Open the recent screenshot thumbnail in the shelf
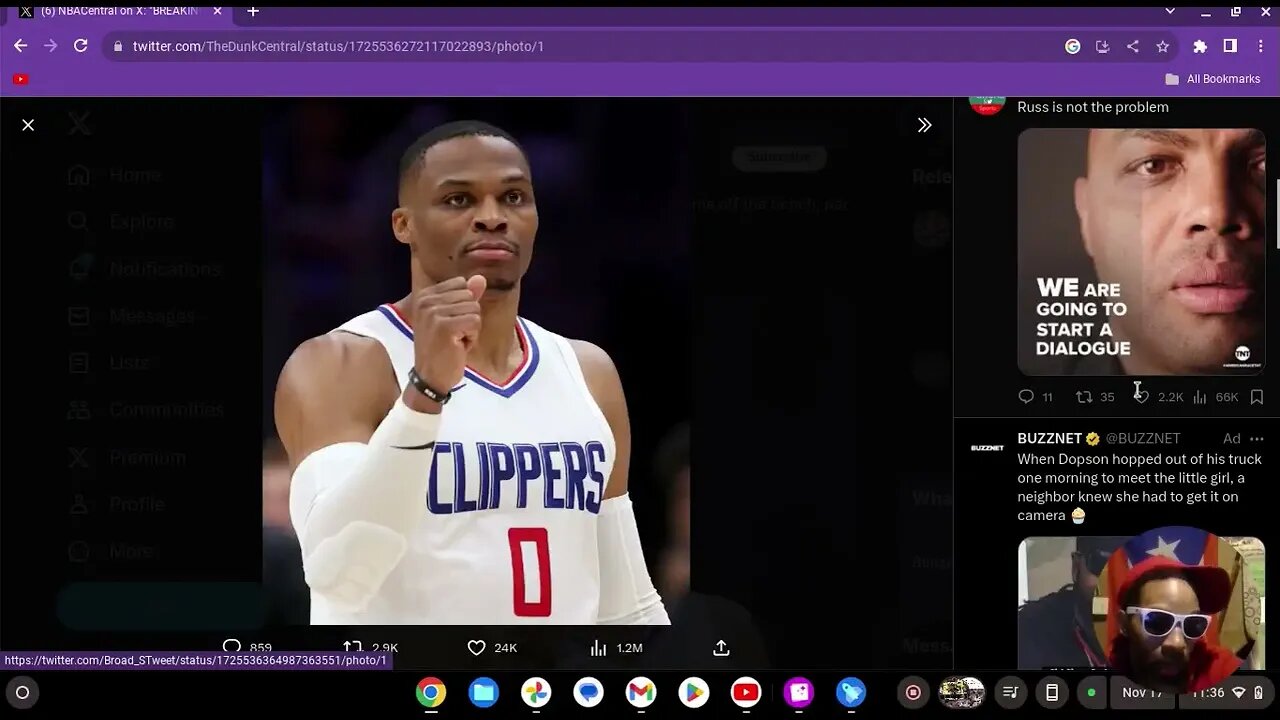 pyautogui.click(x=961, y=692)
